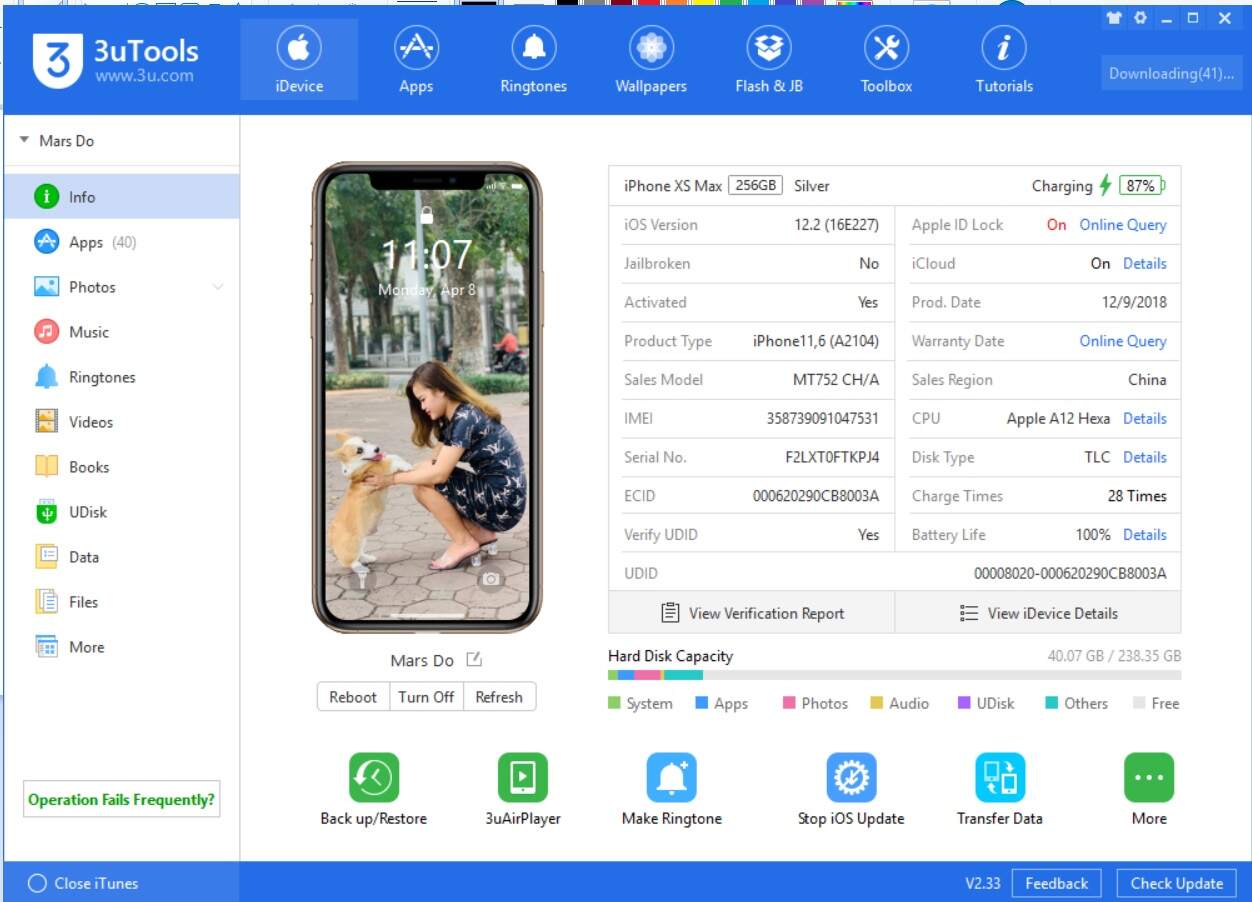Select Music in the sidebar
This screenshot has height=902, width=1252.
[x=122, y=332]
